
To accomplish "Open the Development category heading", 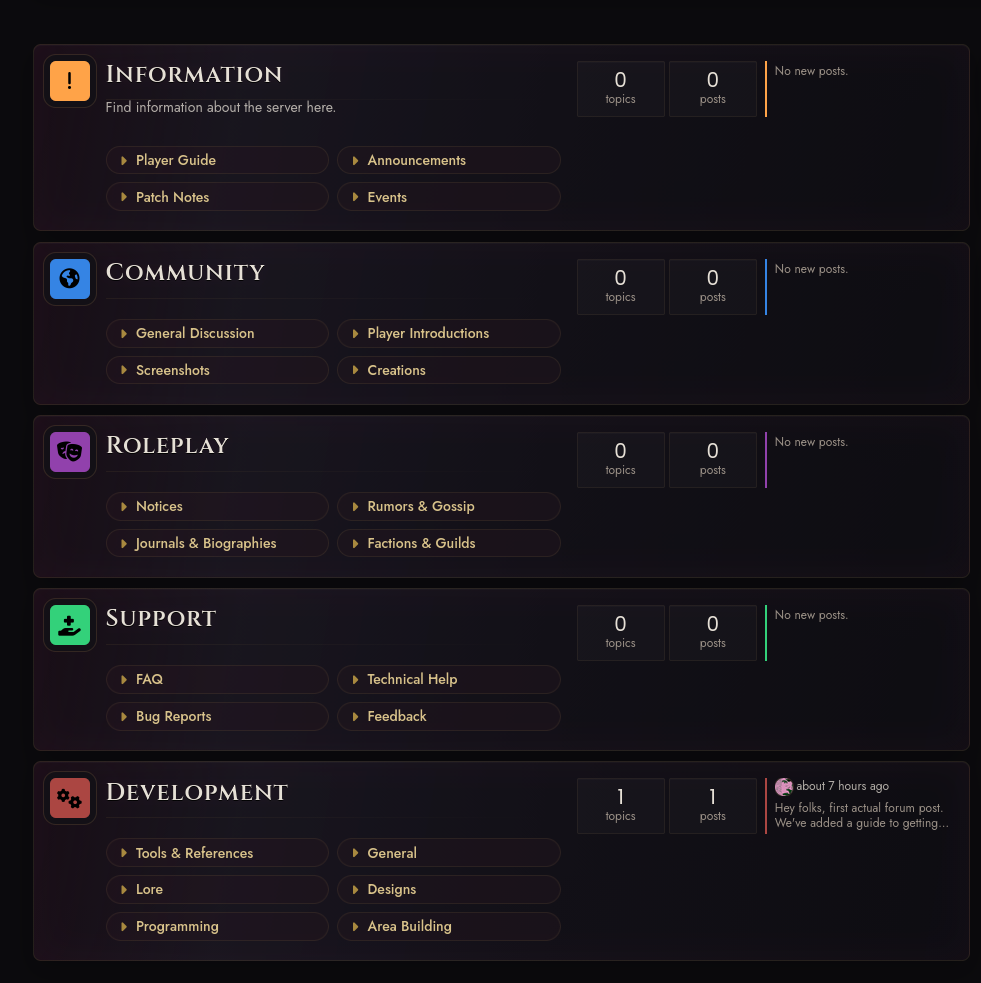I will coord(197,792).
